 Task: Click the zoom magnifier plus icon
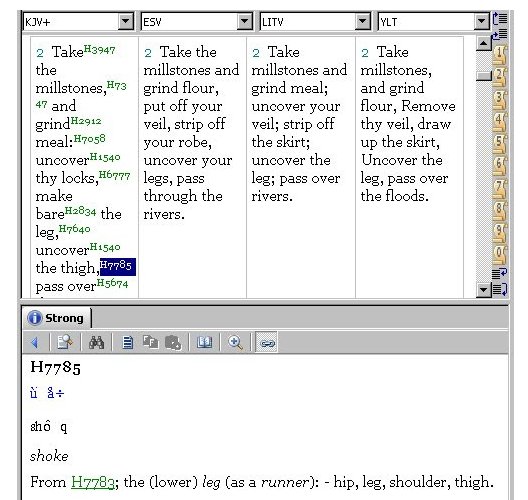point(235,342)
